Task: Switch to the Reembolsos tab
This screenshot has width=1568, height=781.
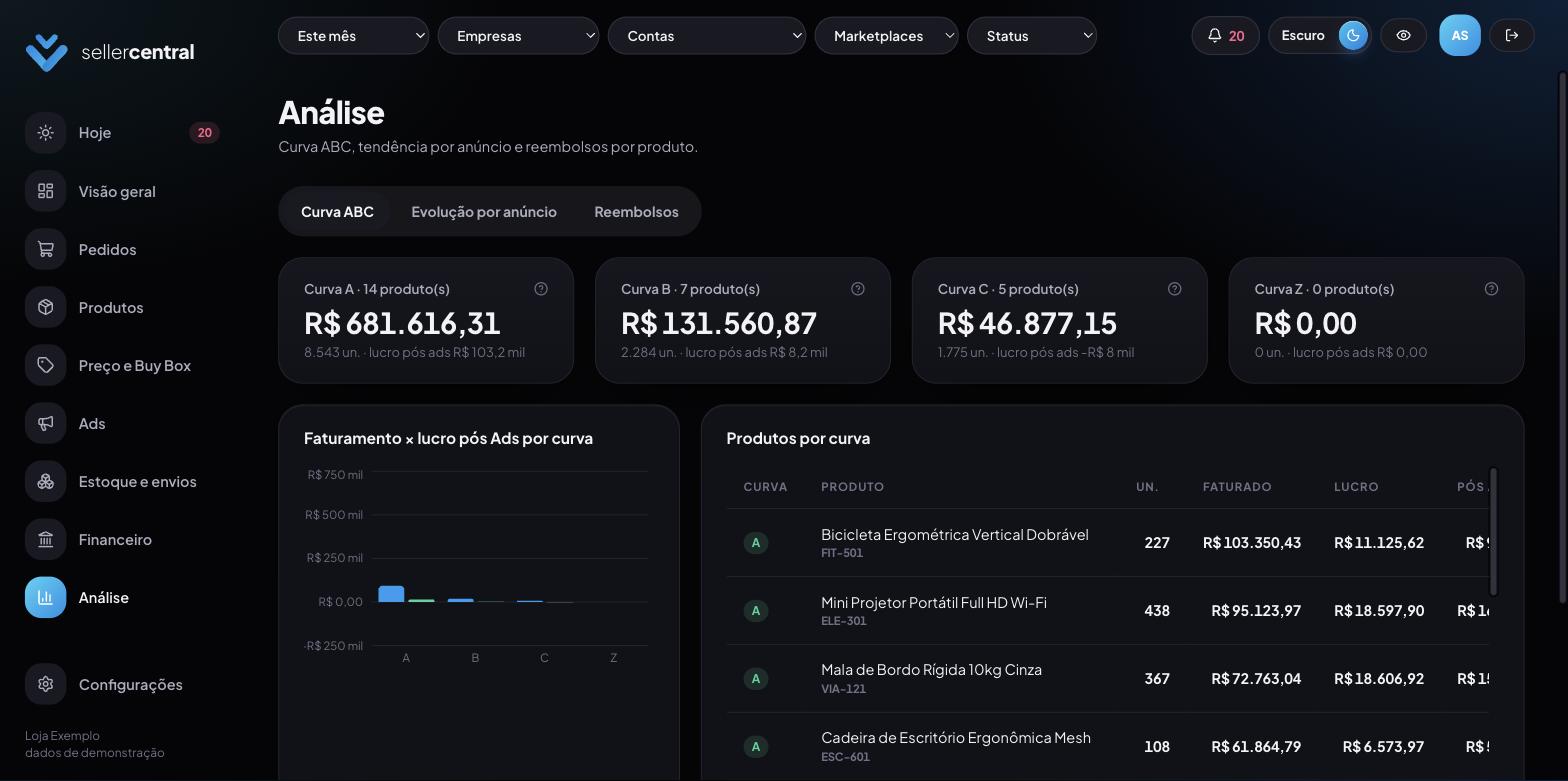Action: (636, 212)
